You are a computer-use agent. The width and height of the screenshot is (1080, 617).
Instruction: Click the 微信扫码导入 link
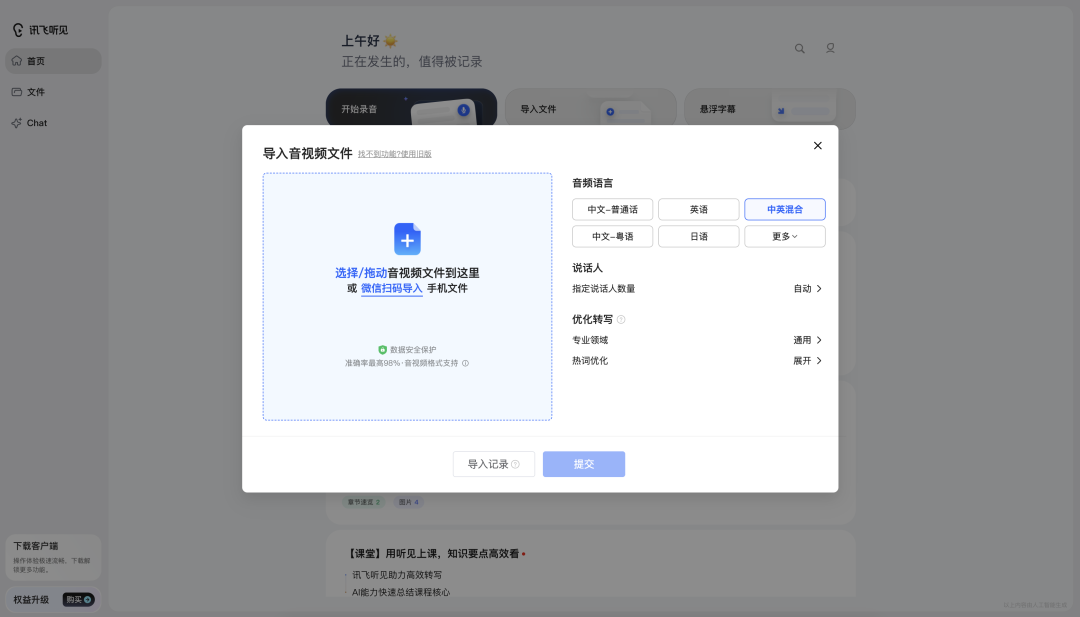tap(391, 289)
